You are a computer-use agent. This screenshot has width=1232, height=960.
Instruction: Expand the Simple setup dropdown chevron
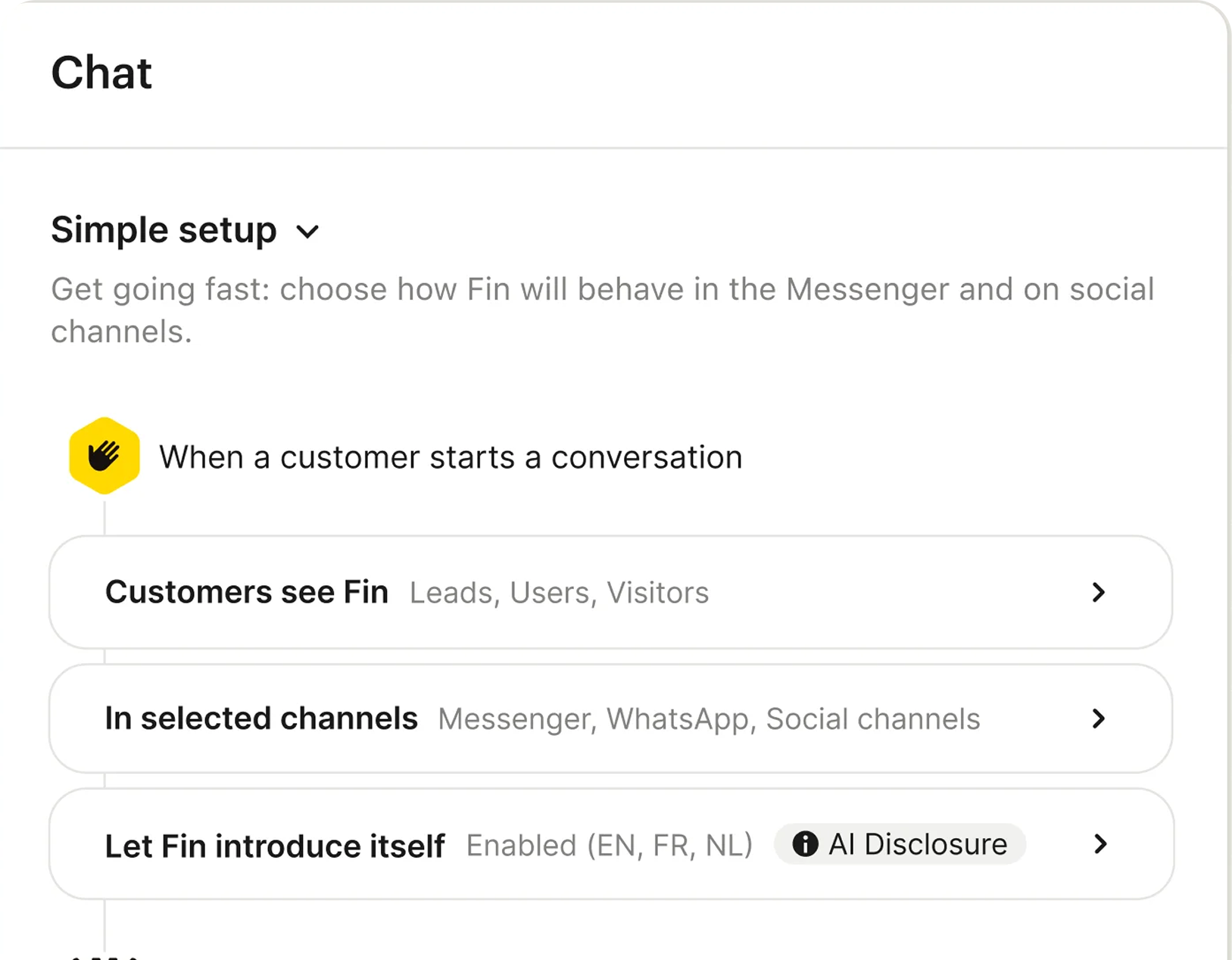point(307,231)
